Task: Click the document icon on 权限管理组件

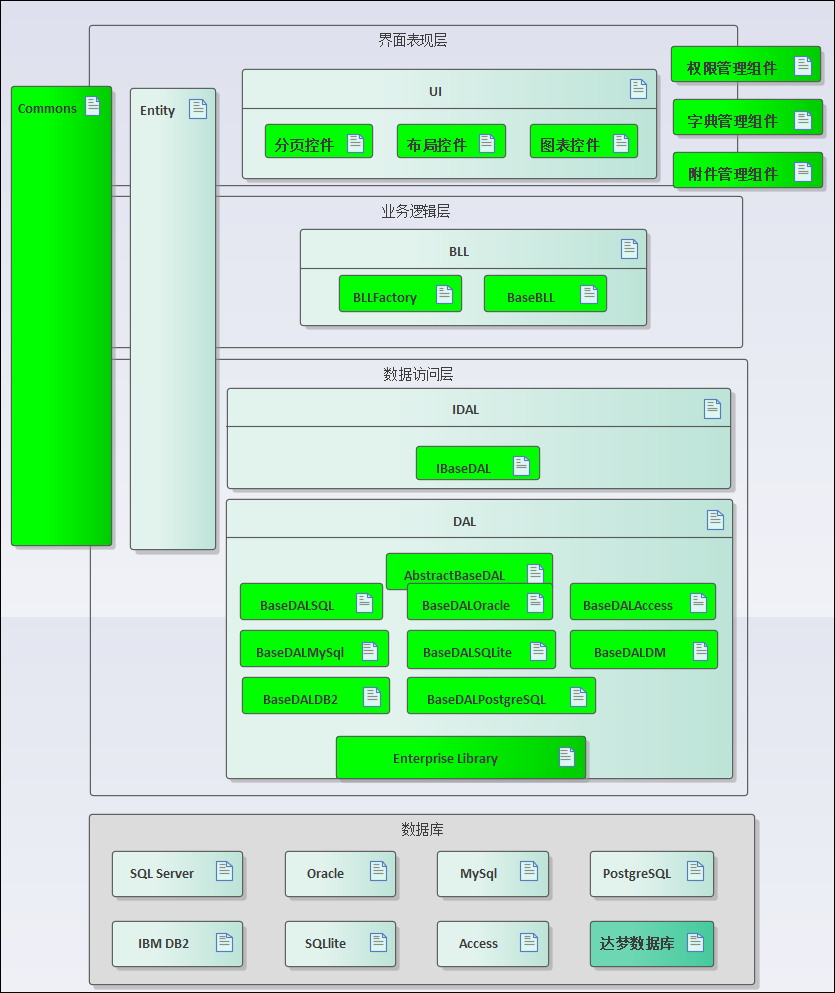Action: pos(803,66)
